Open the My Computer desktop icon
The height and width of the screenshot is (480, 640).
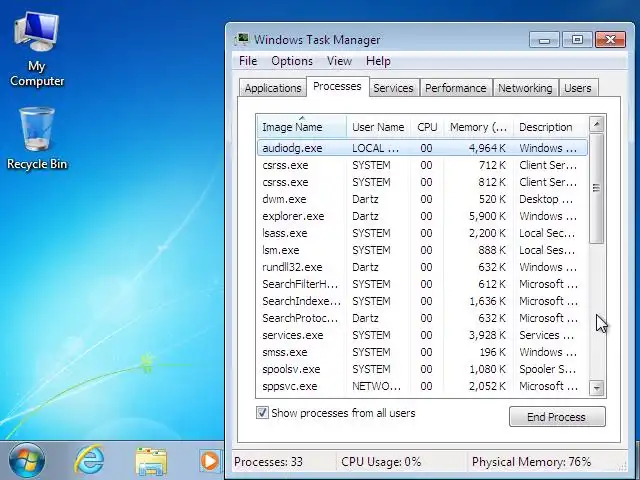[37, 49]
